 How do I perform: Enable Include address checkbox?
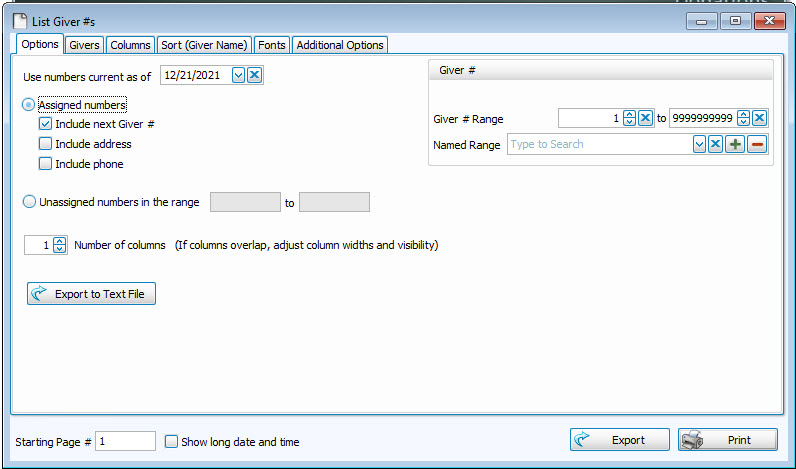[45, 144]
